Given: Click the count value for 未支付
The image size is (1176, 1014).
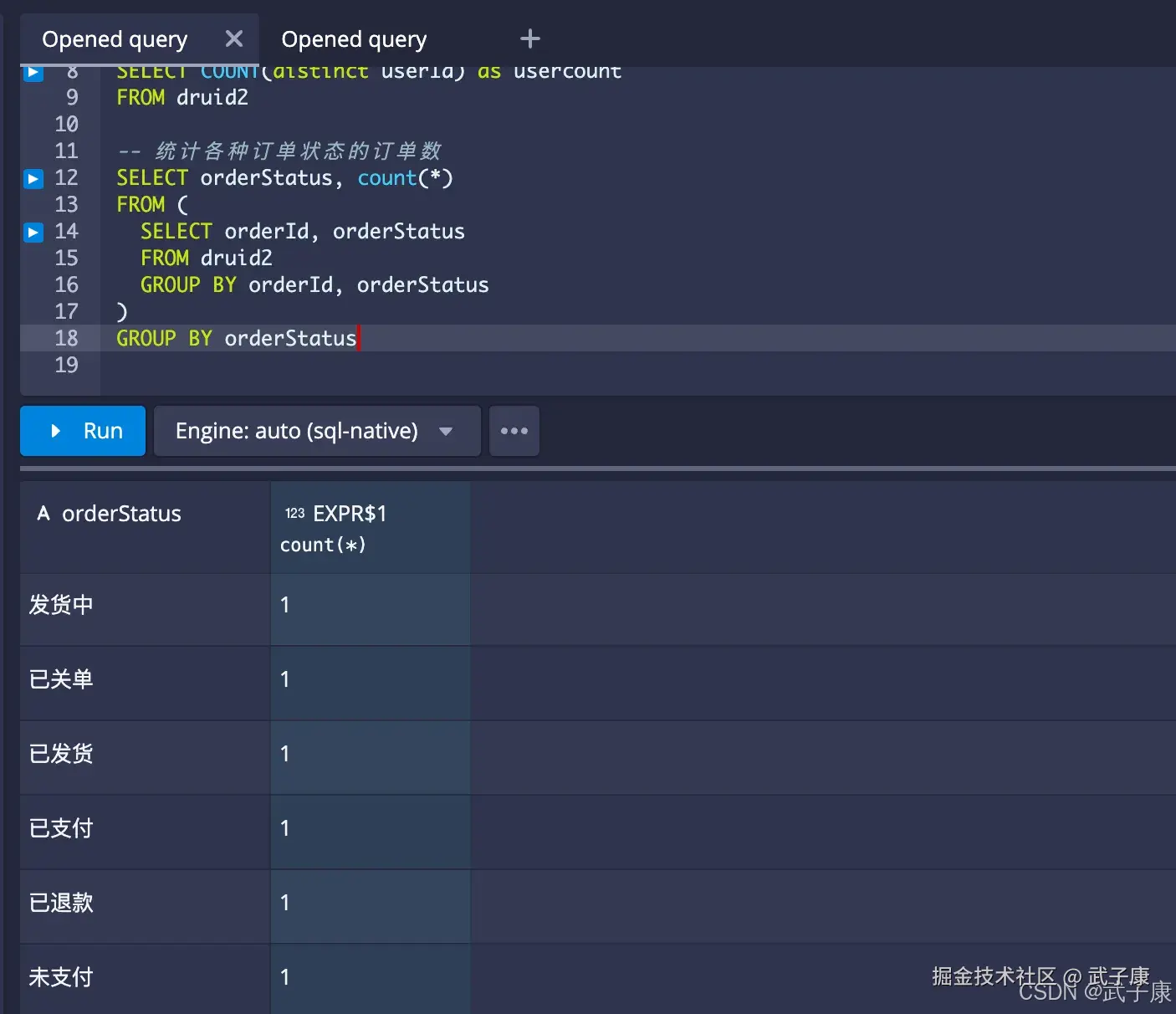Looking at the screenshot, I should click(x=371, y=979).
